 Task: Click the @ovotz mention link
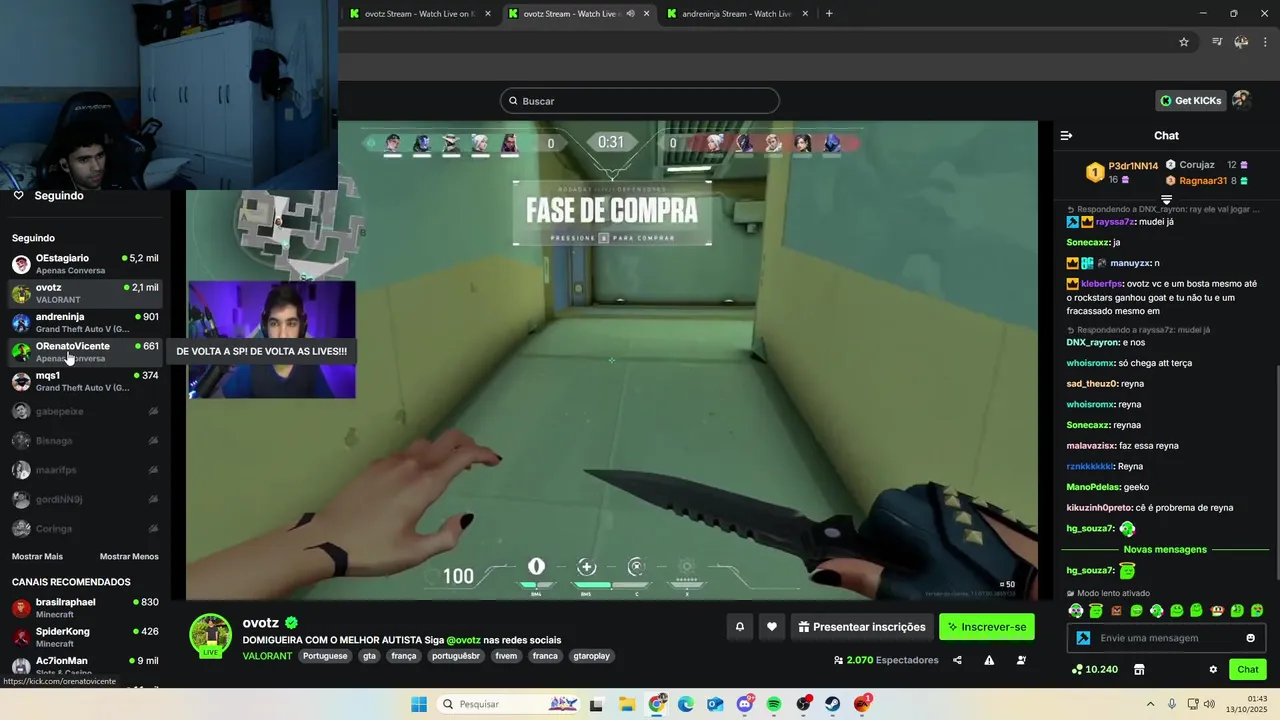pos(463,640)
